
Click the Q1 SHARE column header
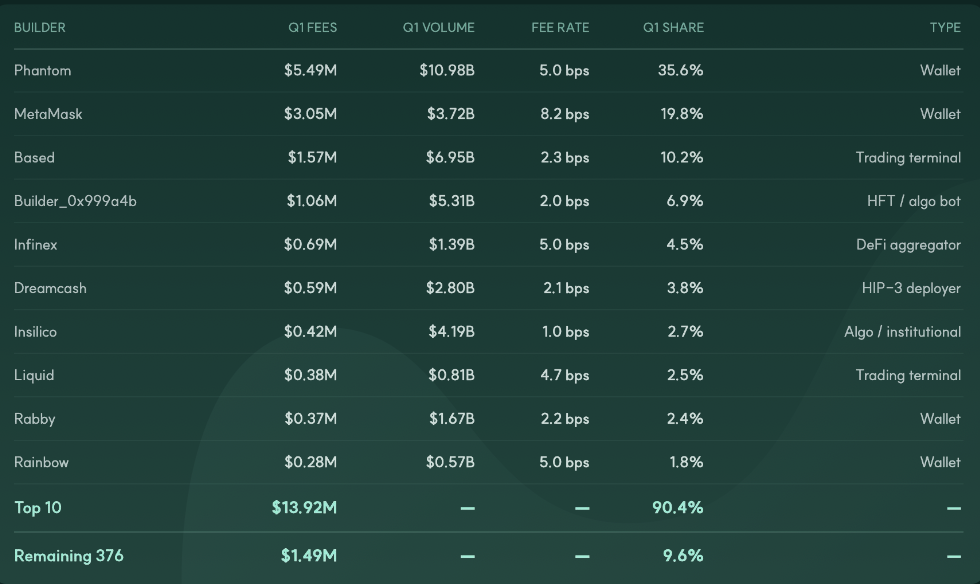[x=674, y=28]
